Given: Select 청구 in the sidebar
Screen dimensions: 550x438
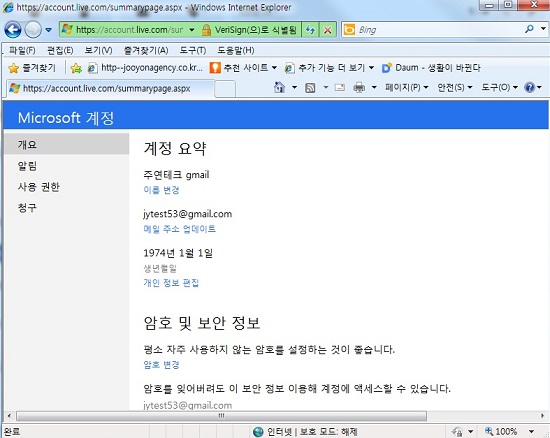Looking at the screenshot, I should [27, 207].
